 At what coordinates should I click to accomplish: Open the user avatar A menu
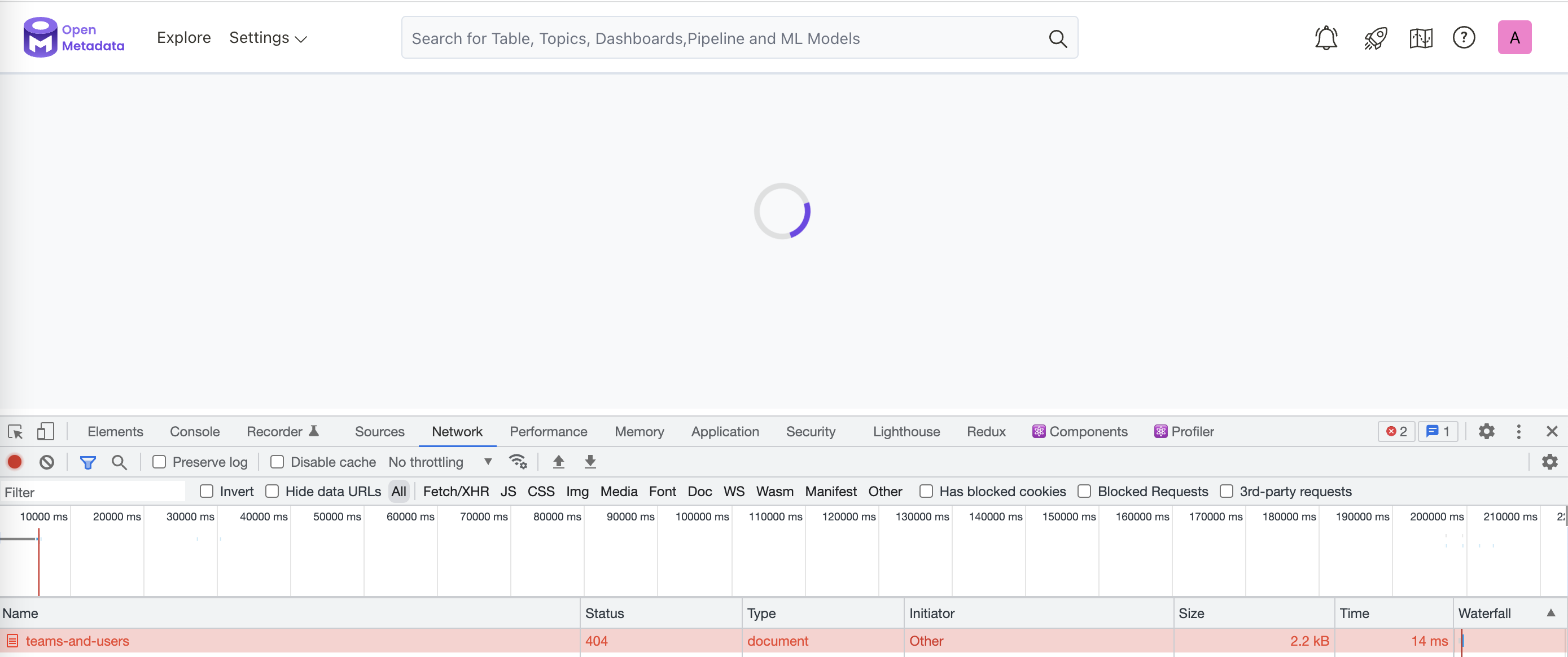1514,38
